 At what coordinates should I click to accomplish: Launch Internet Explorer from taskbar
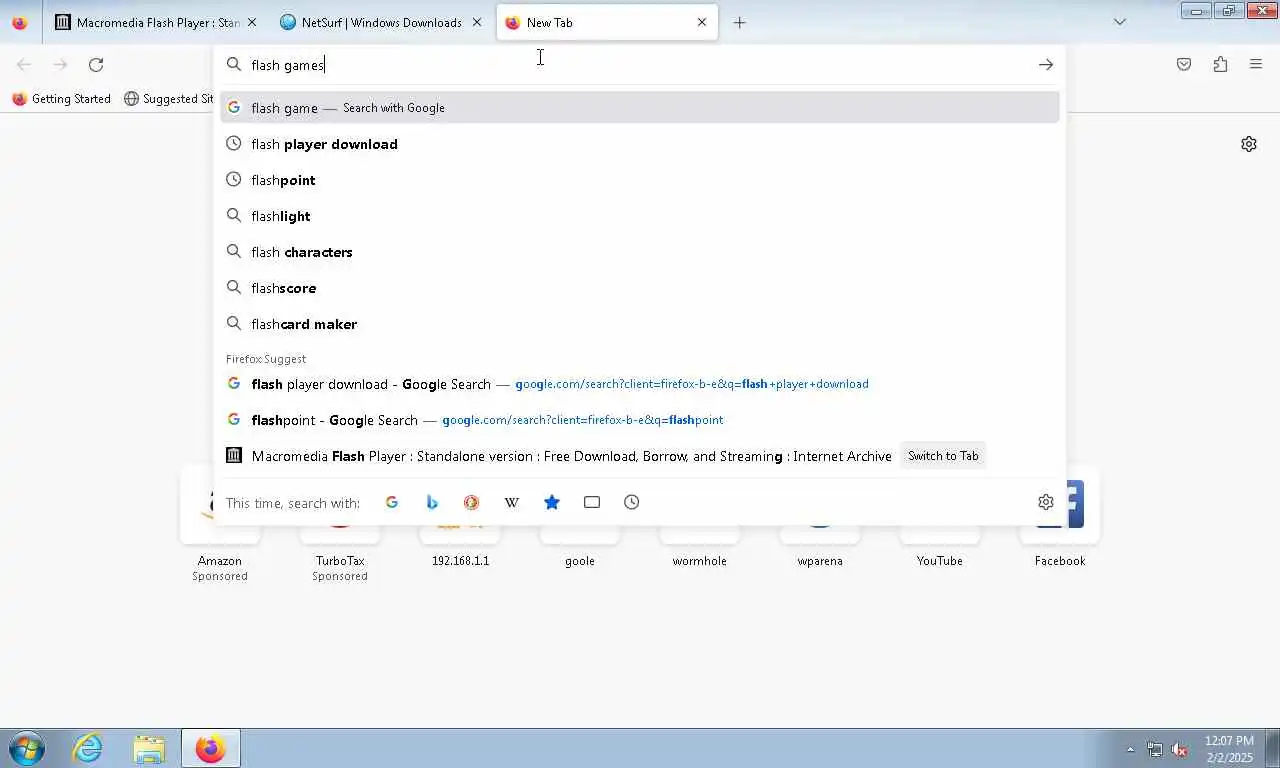[88, 748]
